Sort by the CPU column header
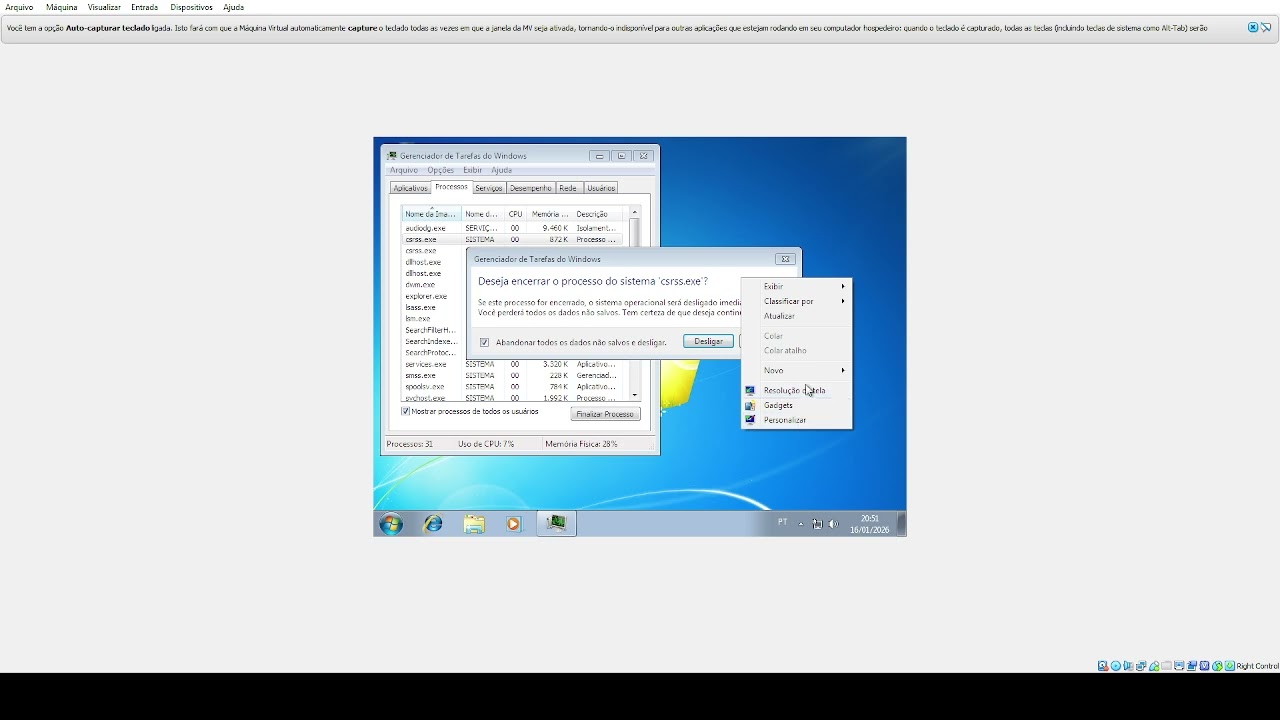This screenshot has width=1280, height=720. tap(515, 214)
